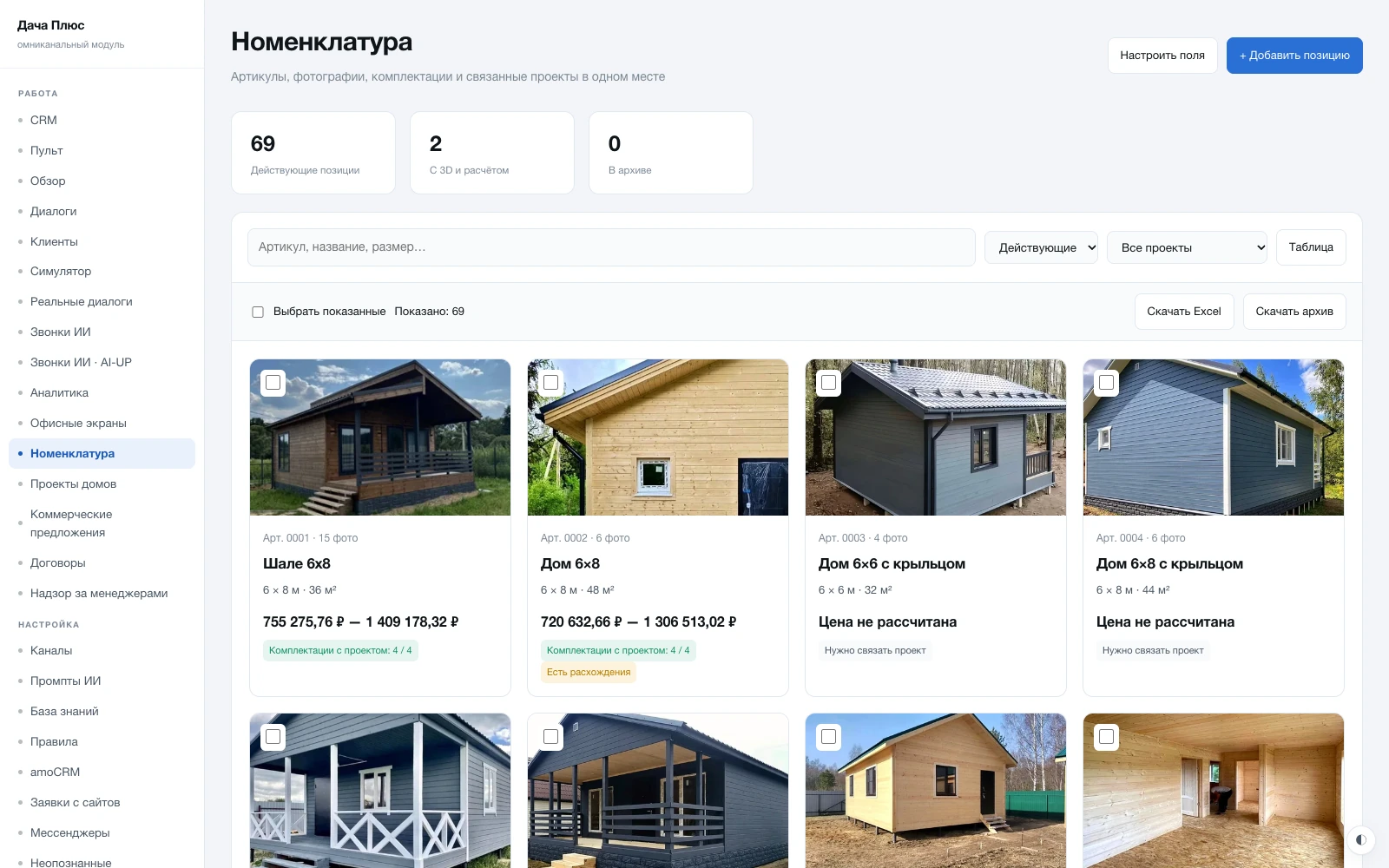
Task: Tick the checkbox on Арт. 0002 card
Action: pyautogui.click(x=551, y=383)
